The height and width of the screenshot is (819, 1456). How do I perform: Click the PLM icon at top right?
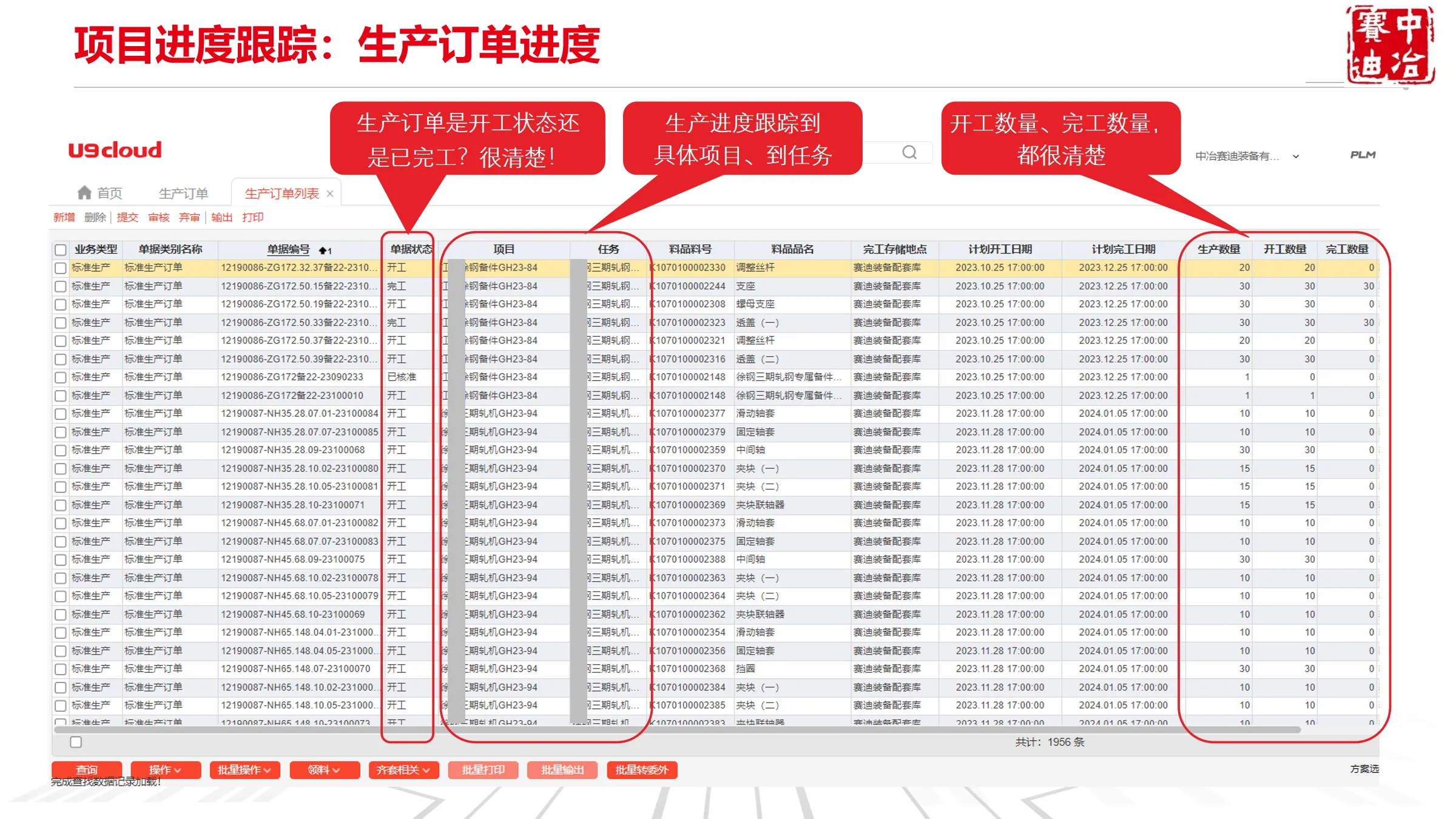coord(1363,155)
